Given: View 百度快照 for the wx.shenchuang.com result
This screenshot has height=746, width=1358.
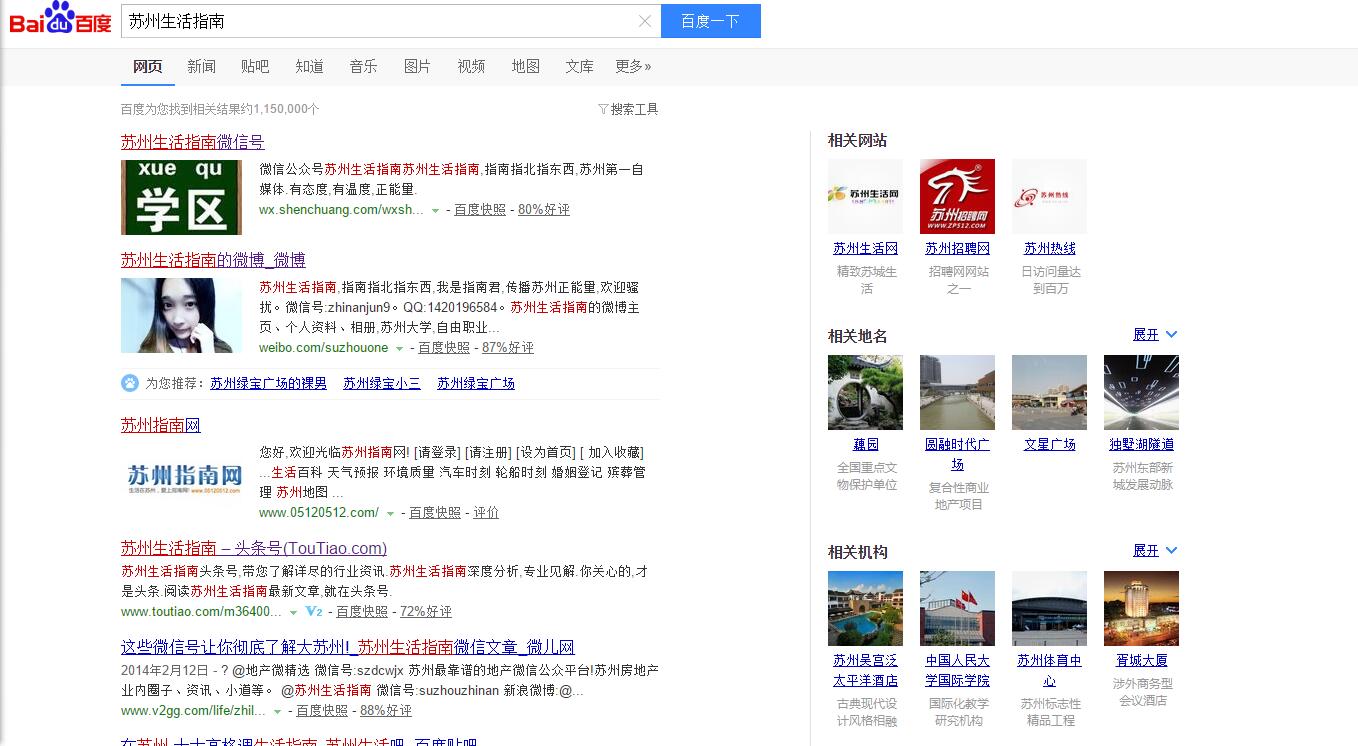Looking at the screenshot, I should pos(480,210).
